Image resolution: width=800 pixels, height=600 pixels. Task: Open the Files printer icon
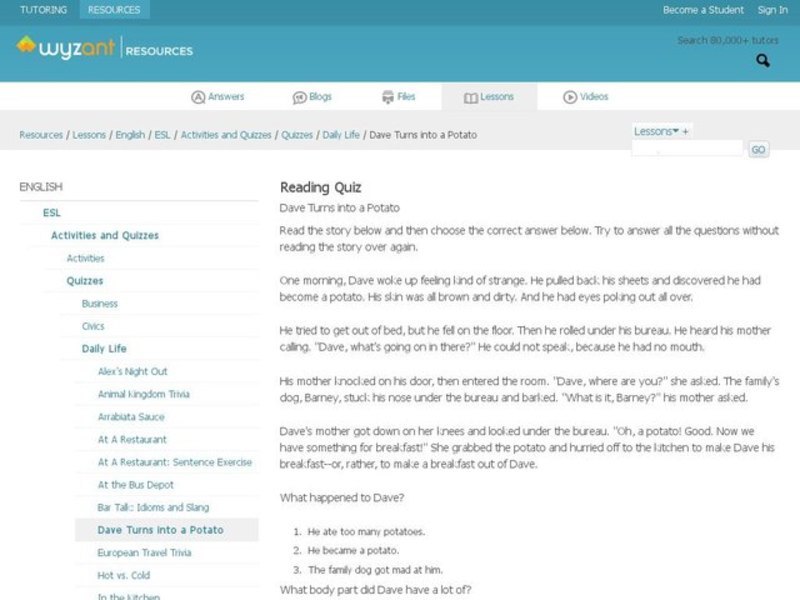point(387,97)
